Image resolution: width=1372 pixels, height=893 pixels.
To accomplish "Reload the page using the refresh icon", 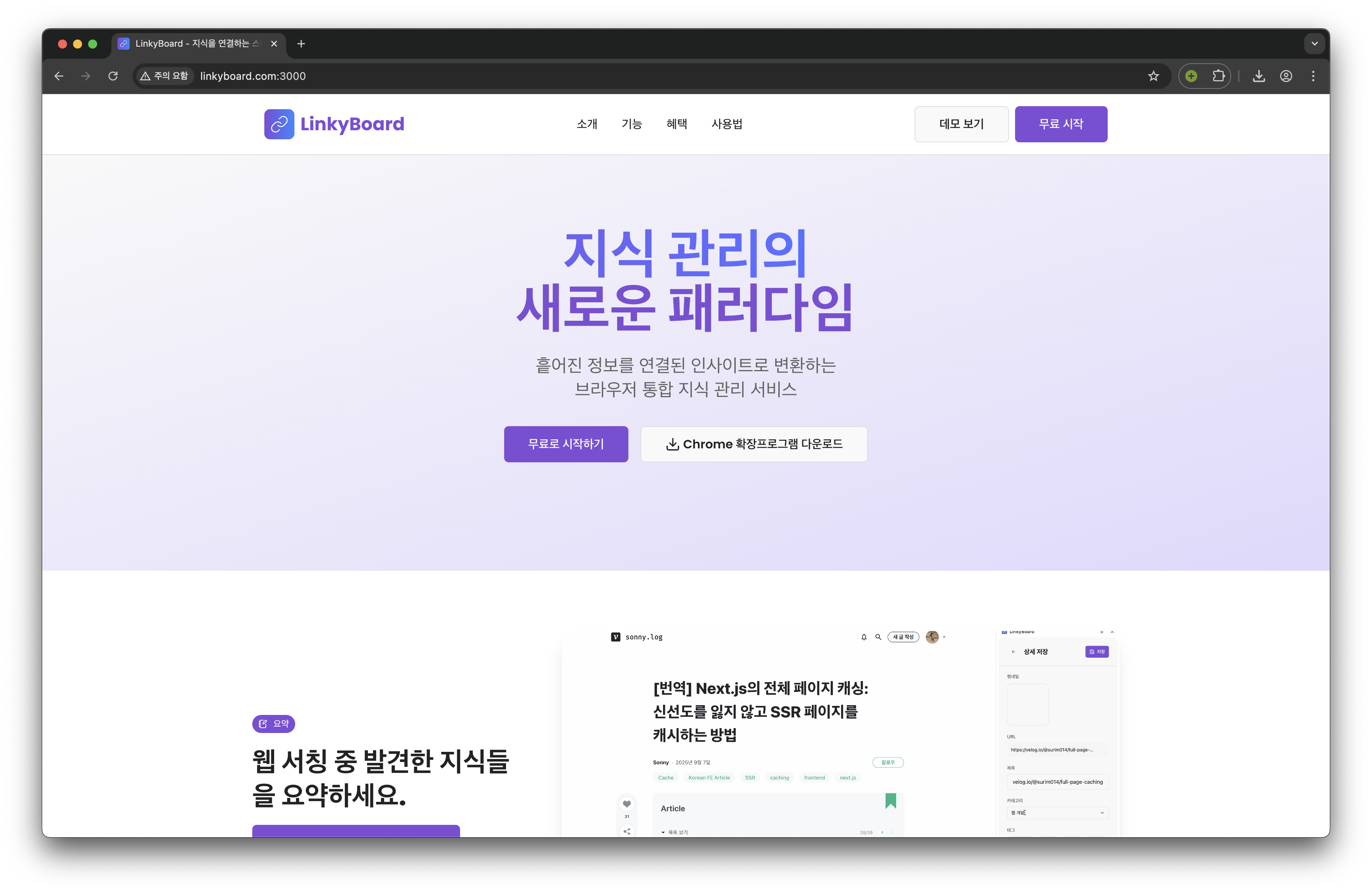I will coord(113,76).
